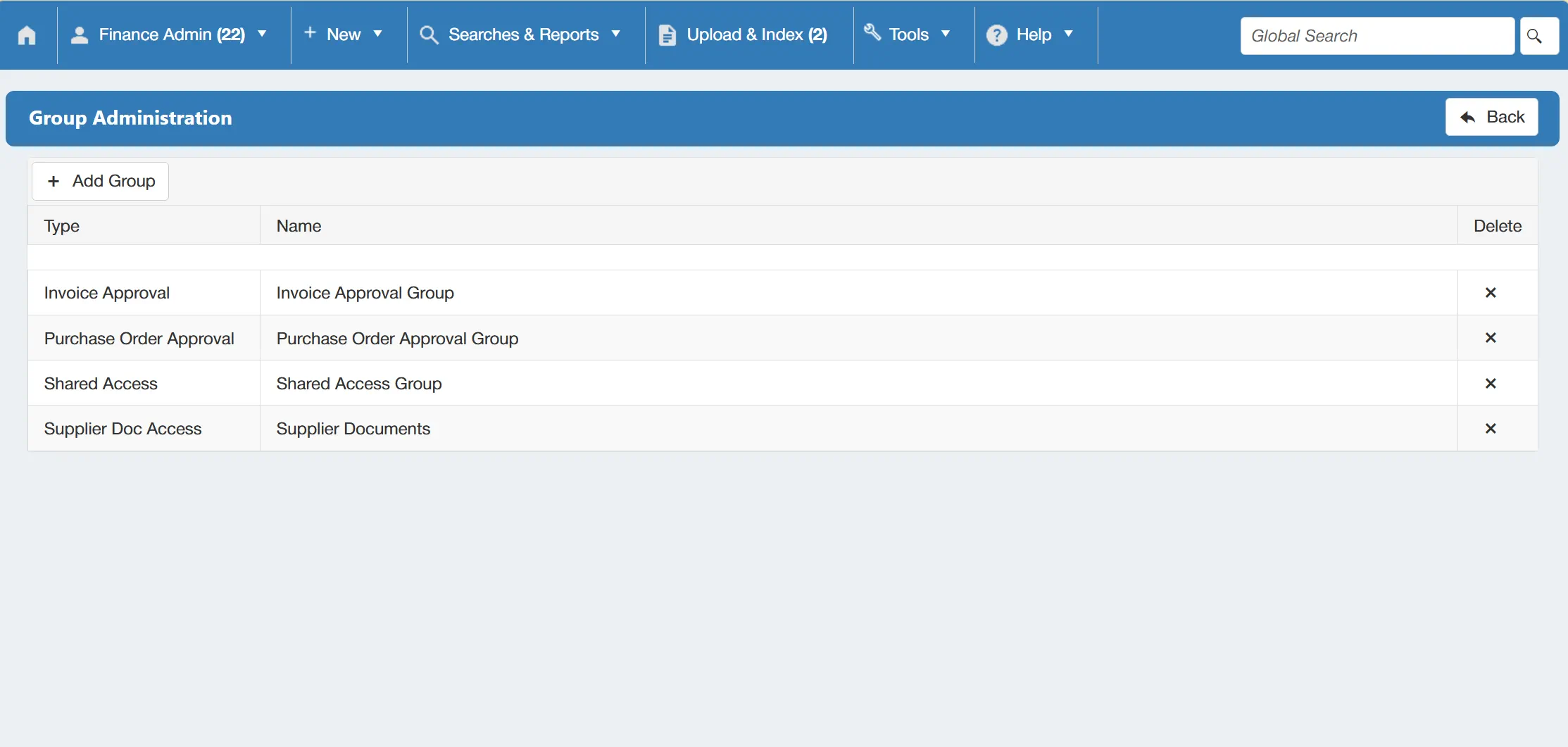Delete the Purchase Order Approval Group
Image resolution: width=1568 pixels, height=747 pixels.
[1491, 338]
